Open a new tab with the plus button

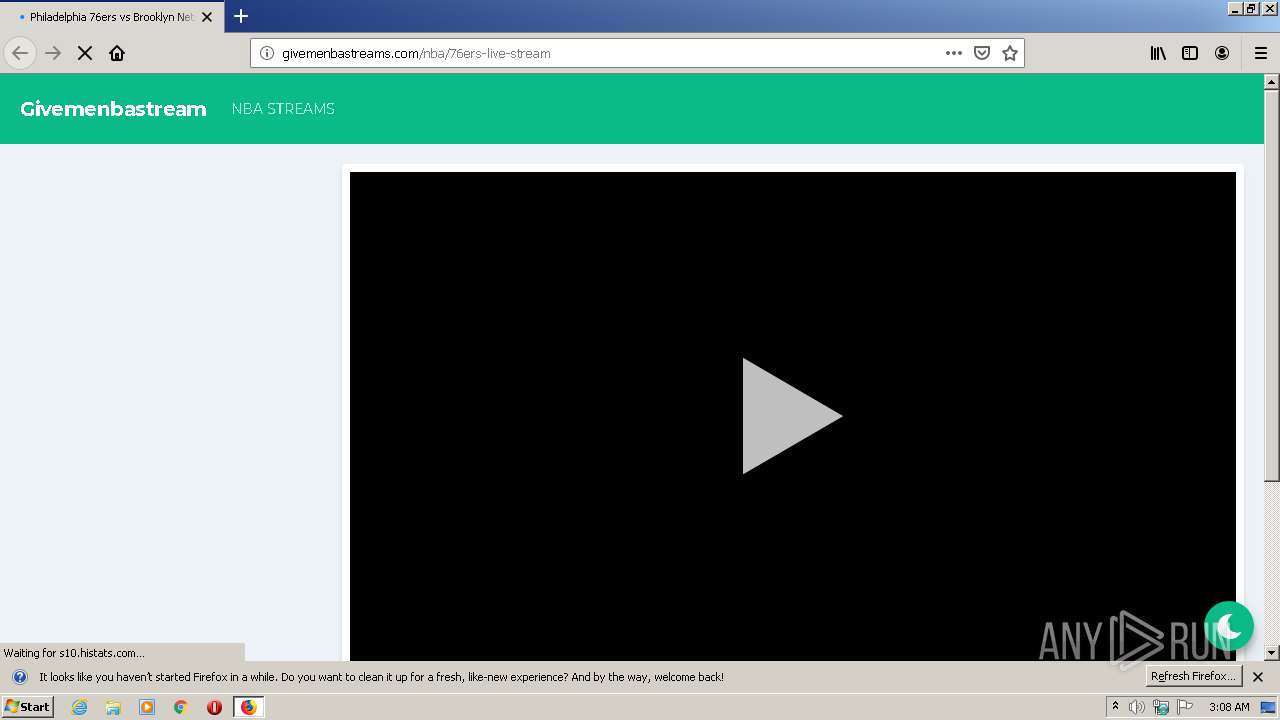(241, 16)
